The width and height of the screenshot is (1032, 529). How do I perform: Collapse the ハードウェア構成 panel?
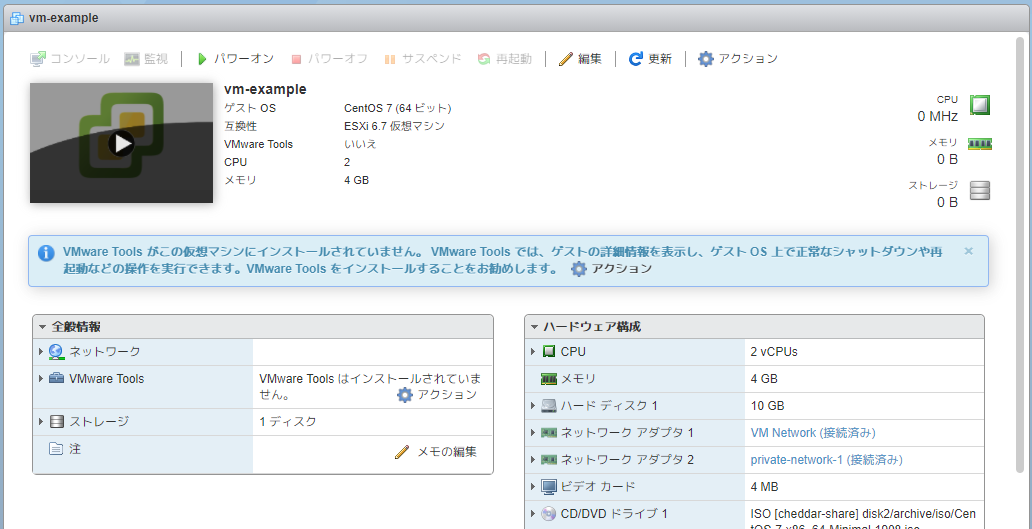point(535,326)
